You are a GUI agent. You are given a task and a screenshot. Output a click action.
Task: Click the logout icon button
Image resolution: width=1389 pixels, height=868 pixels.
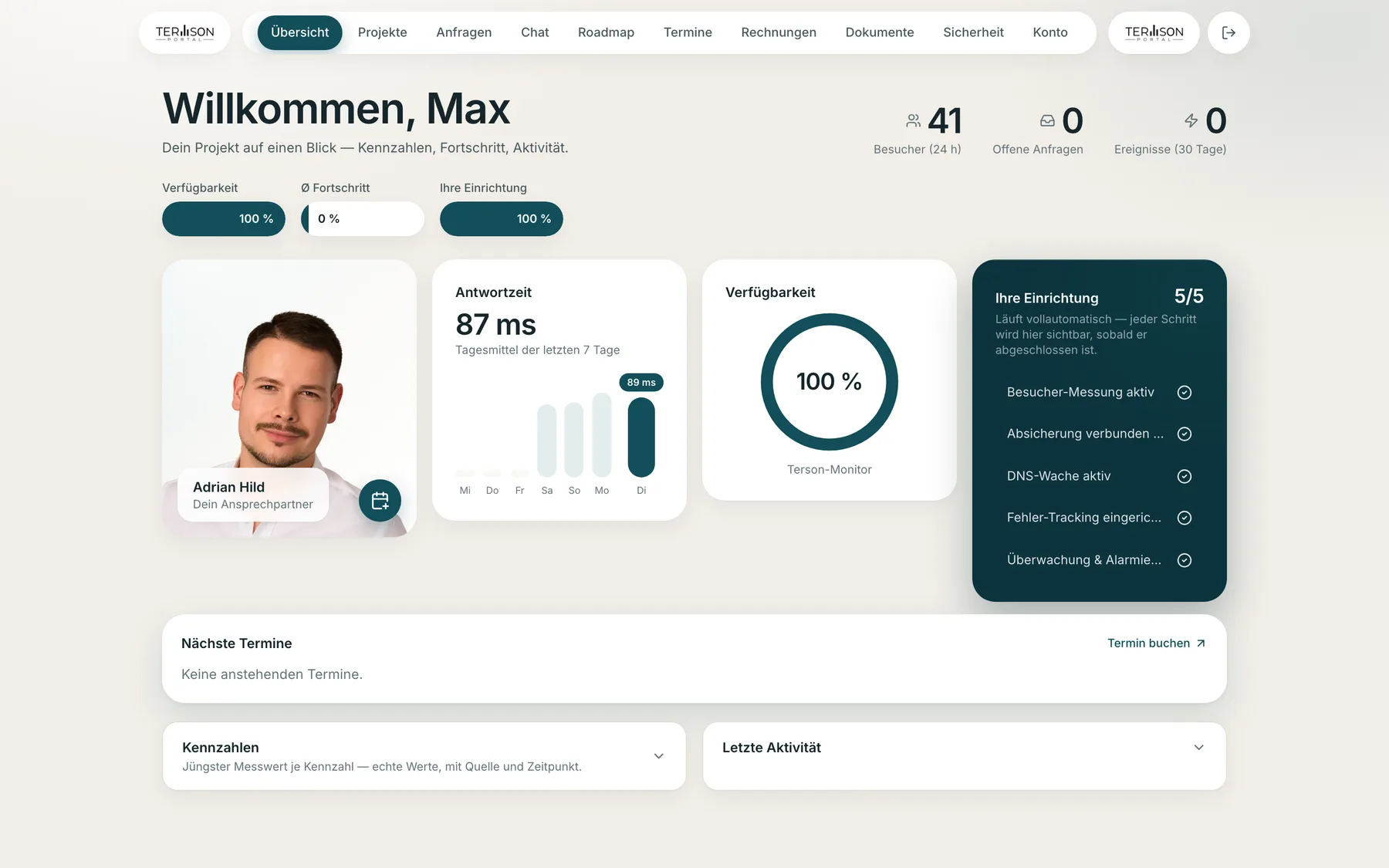(x=1228, y=32)
